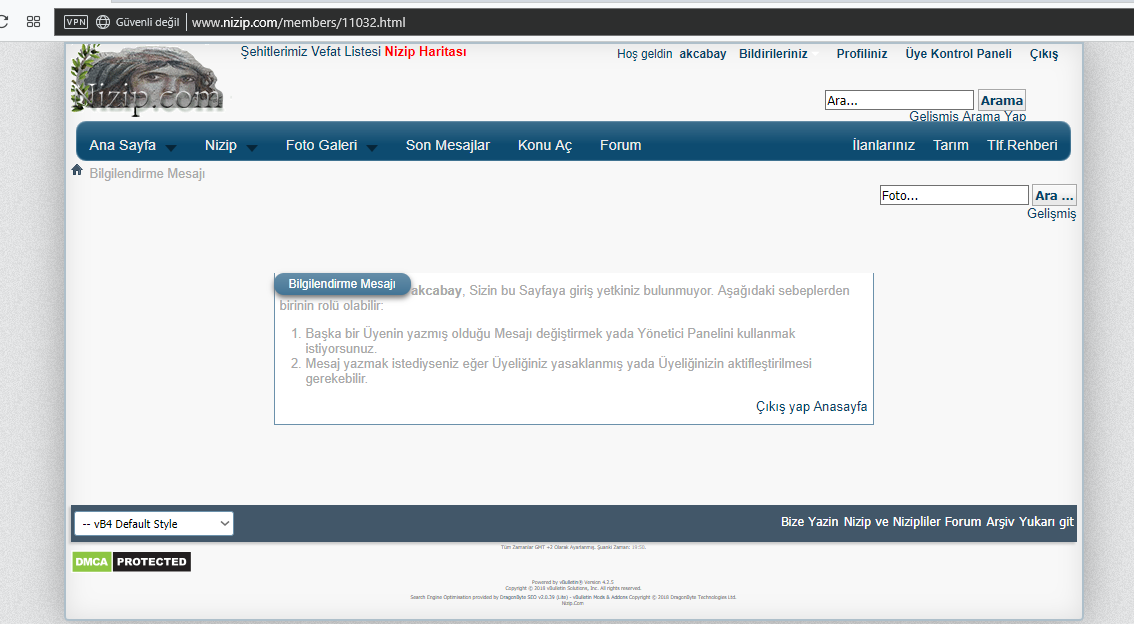Click Çıkış yap in the message box
The image size is (1134, 624).
783,406
